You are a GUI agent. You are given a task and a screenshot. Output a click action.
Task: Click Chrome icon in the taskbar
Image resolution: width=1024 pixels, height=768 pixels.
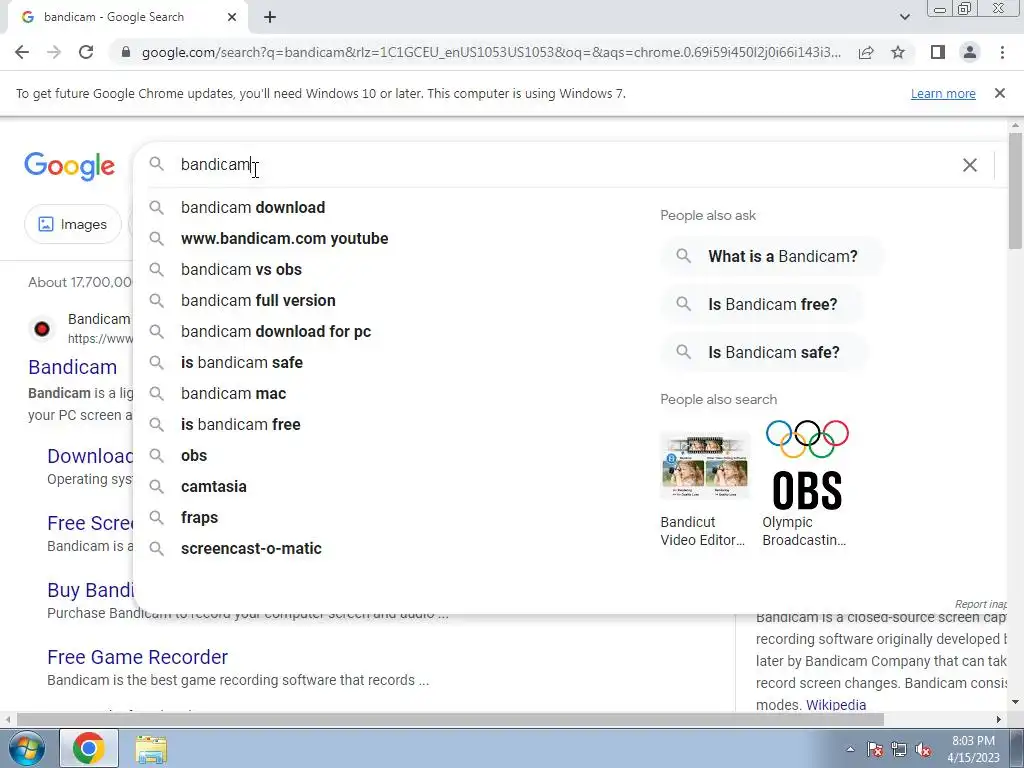89,748
